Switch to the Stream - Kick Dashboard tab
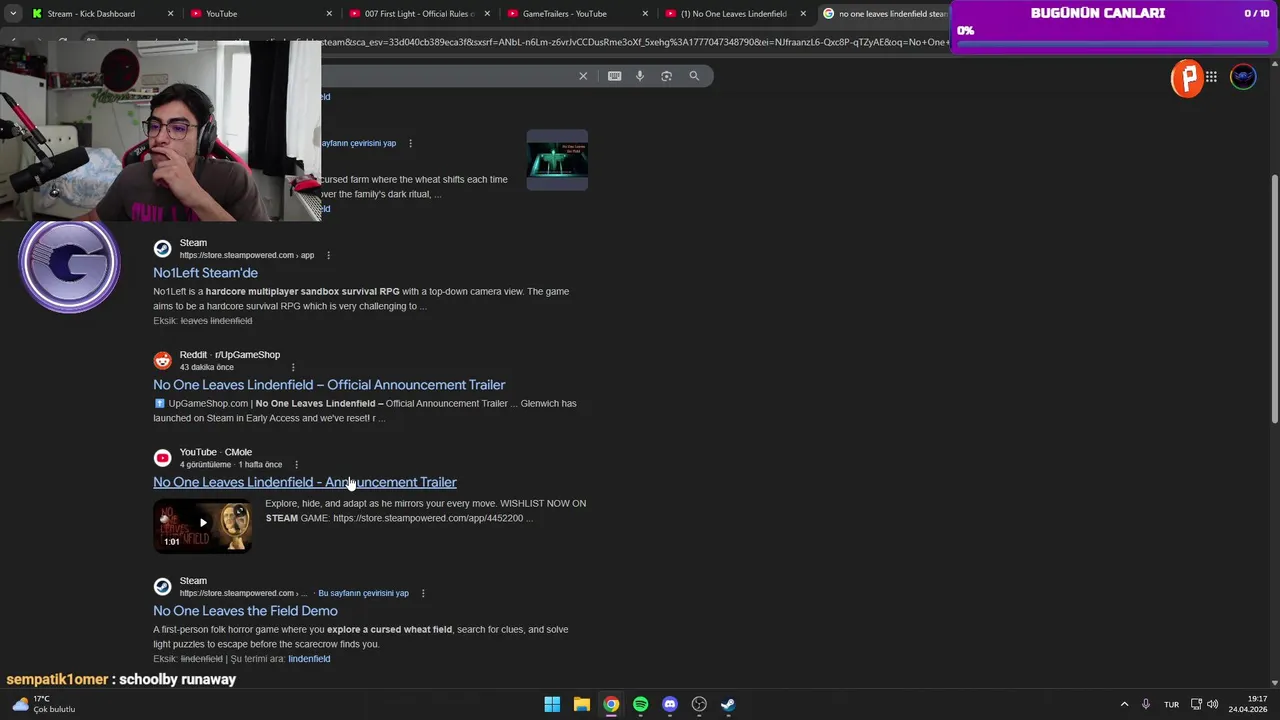The width and height of the screenshot is (1280, 720). tap(91, 14)
